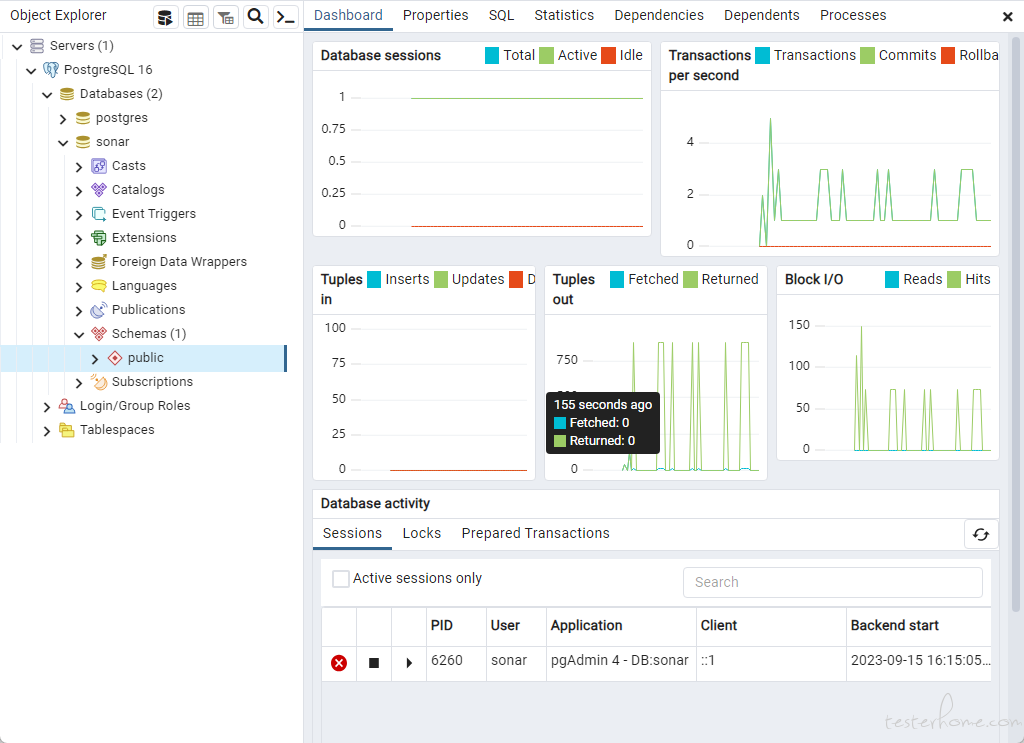
Task: Click the Foreign Data Wrappers icon
Action: 99,262
